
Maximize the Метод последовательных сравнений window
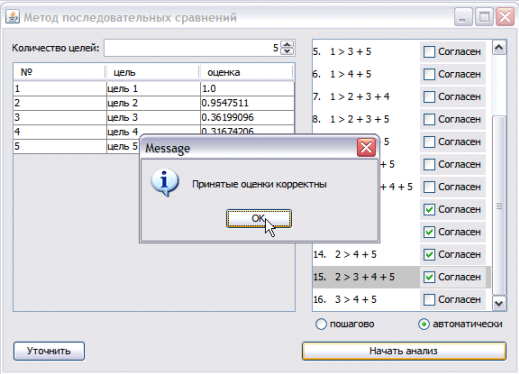tap(484, 17)
